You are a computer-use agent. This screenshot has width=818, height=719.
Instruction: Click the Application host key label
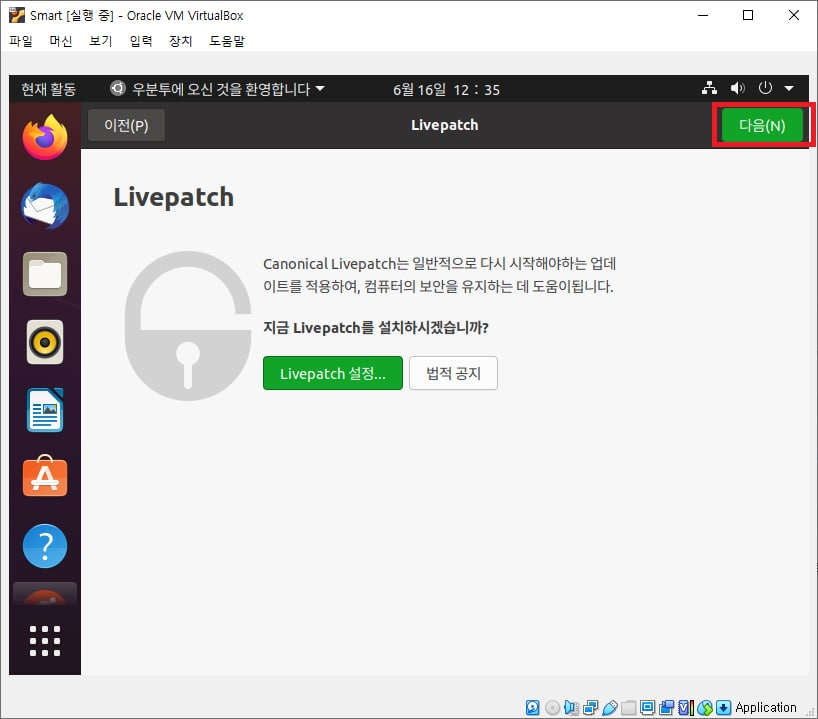[x=765, y=708]
